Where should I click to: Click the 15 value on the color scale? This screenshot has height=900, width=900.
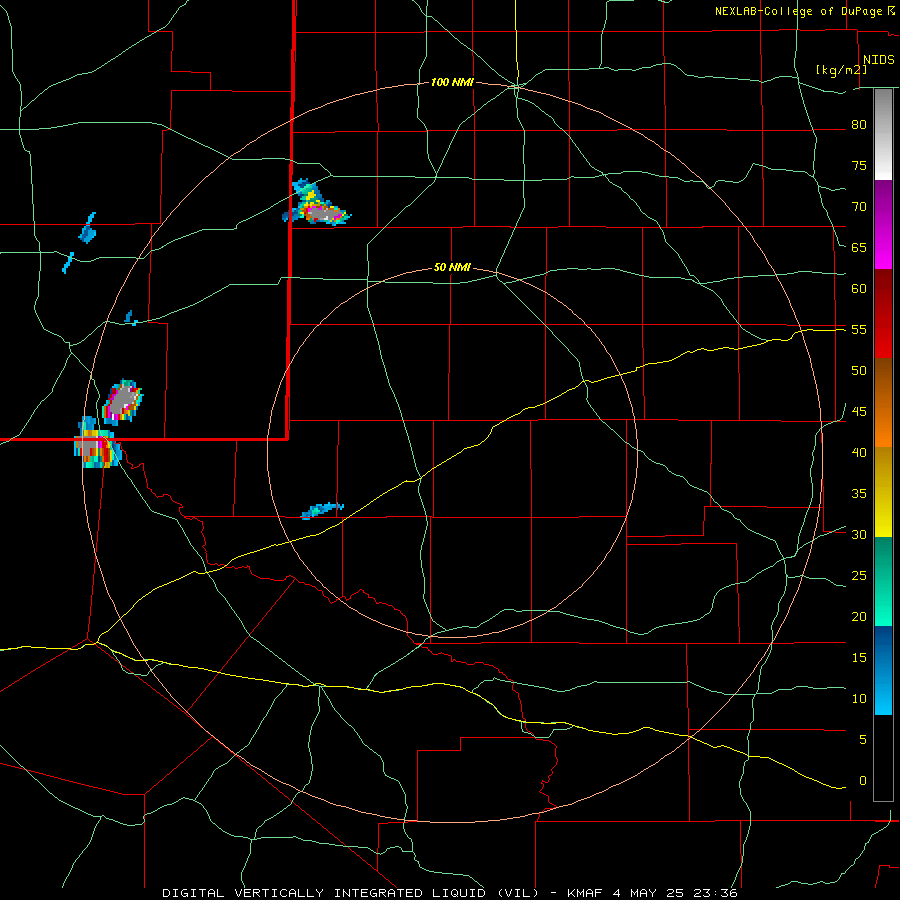859,658
